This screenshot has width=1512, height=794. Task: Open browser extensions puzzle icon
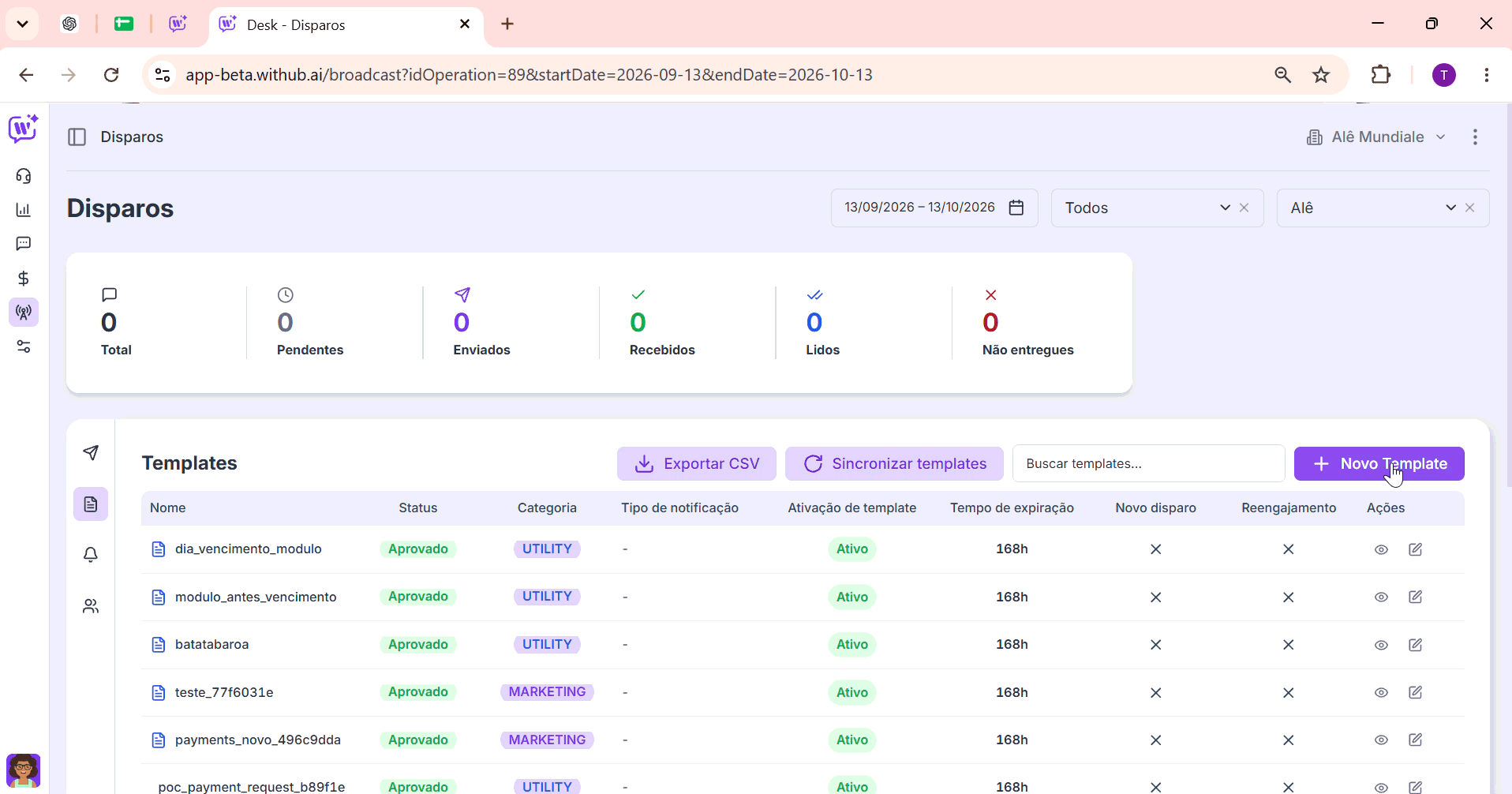point(1381,75)
